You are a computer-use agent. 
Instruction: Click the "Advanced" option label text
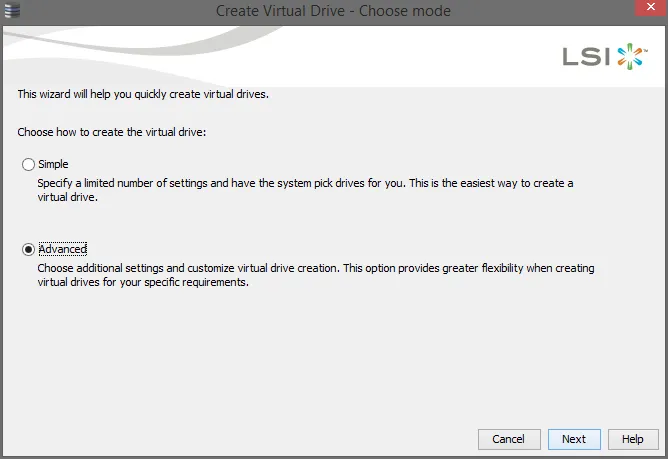[62, 249]
